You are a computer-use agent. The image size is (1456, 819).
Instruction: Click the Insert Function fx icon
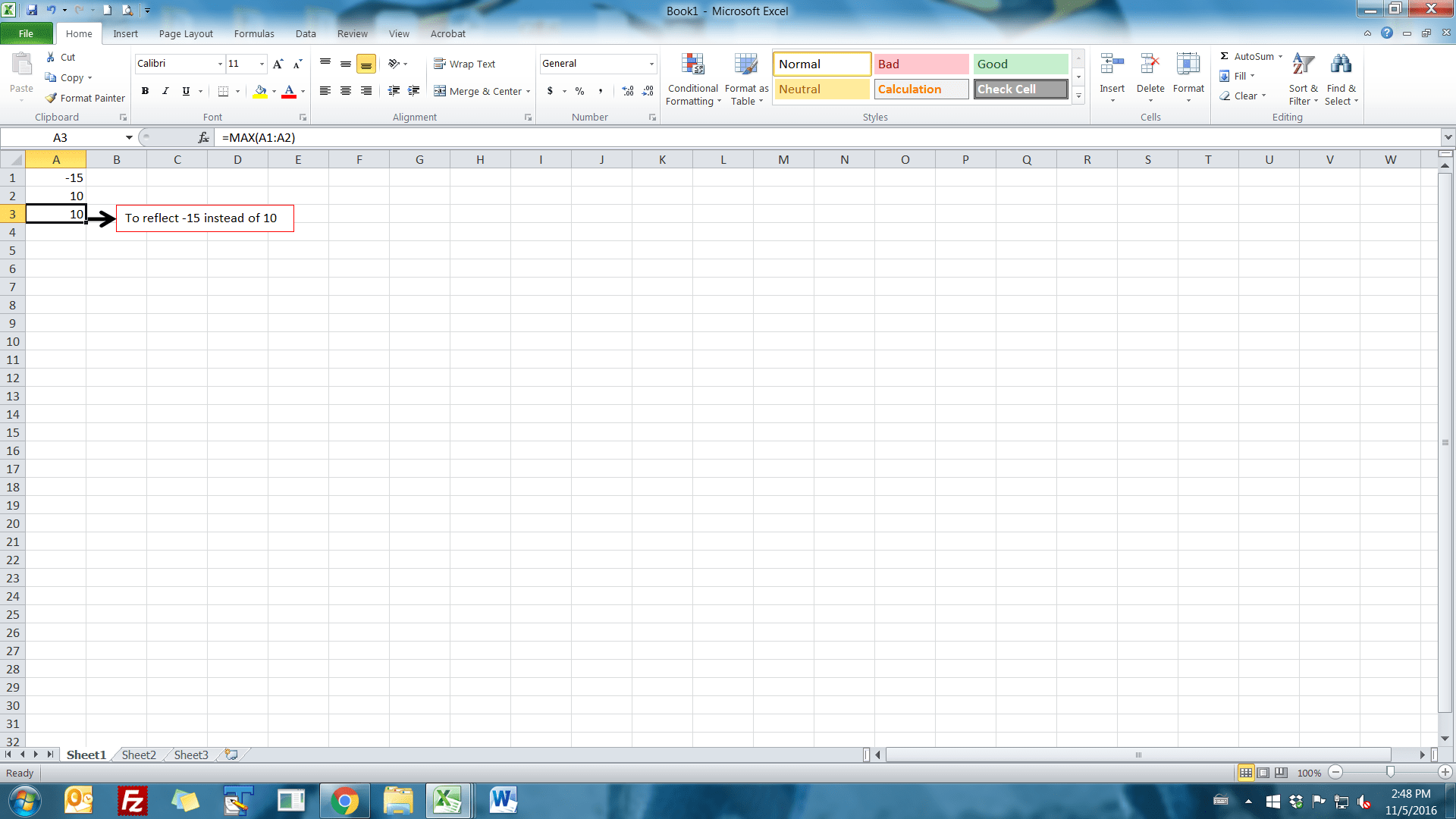(203, 137)
